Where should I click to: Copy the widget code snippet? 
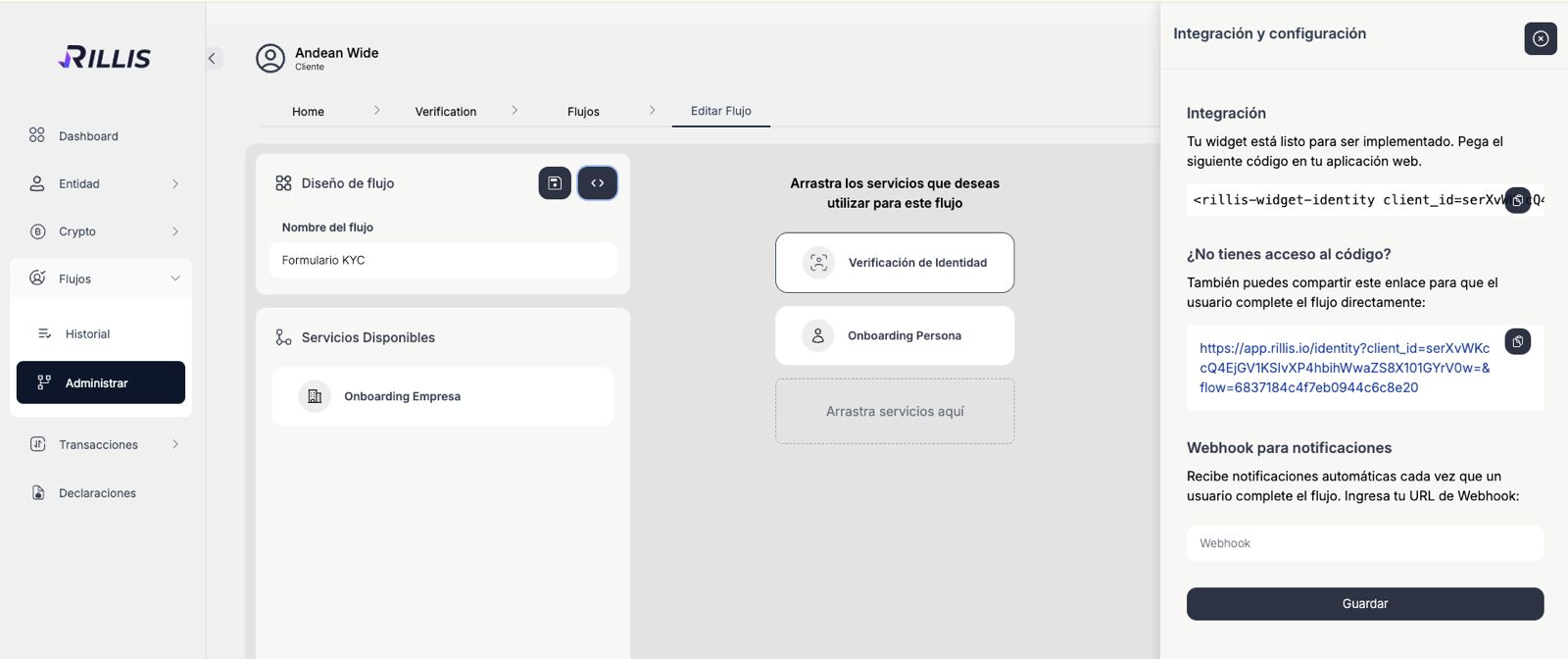1518,200
